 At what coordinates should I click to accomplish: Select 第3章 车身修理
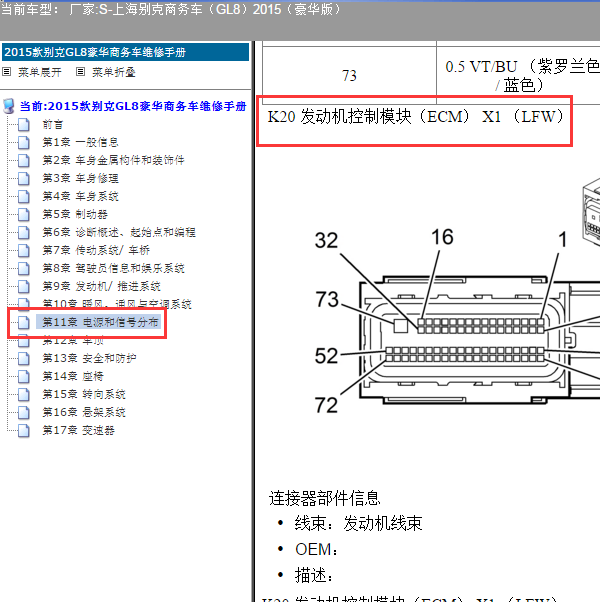[x=80, y=179]
